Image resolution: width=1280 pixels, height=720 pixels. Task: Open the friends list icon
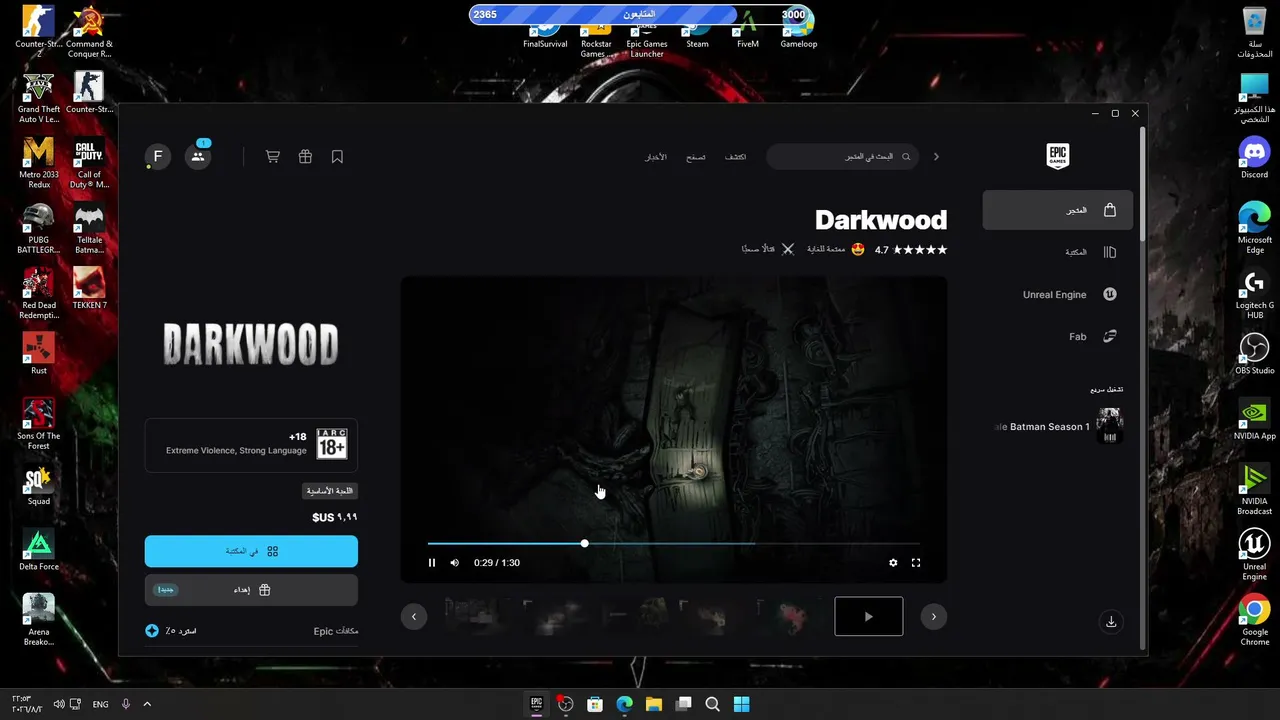coord(198,156)
